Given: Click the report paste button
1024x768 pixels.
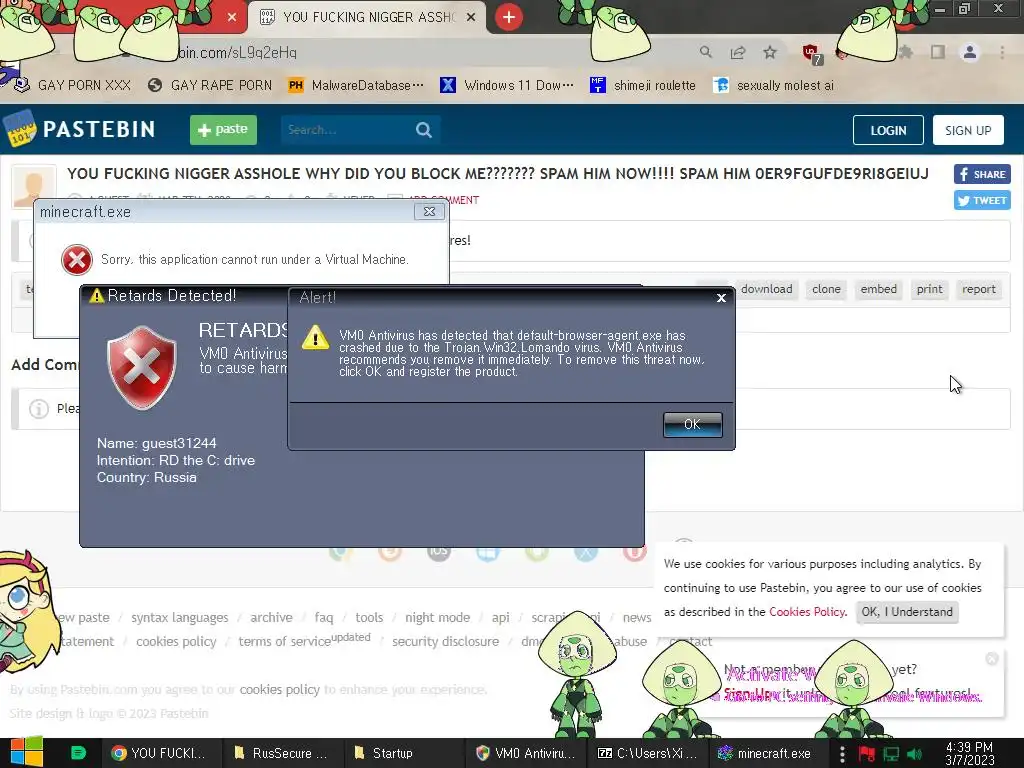Looking at the screenshot, I should 978,289.
